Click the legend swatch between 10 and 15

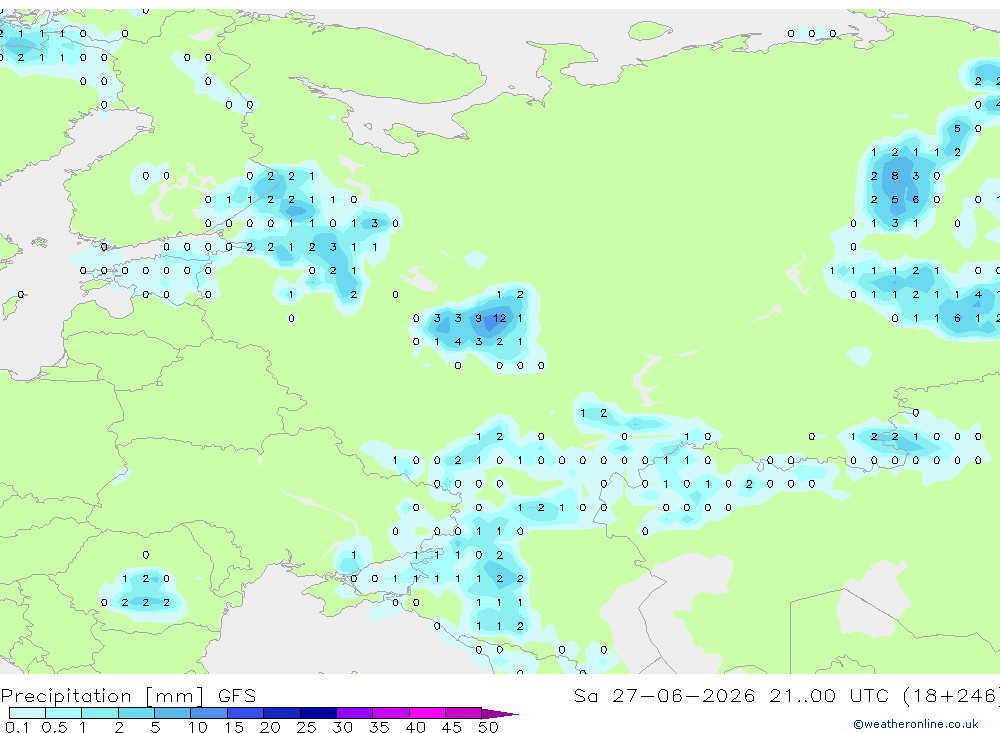click(x=209, y=713)
